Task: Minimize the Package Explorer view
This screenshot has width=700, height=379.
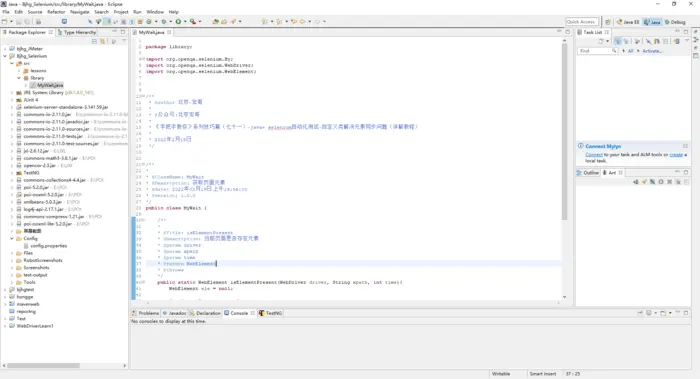Action: pos(114,32)
